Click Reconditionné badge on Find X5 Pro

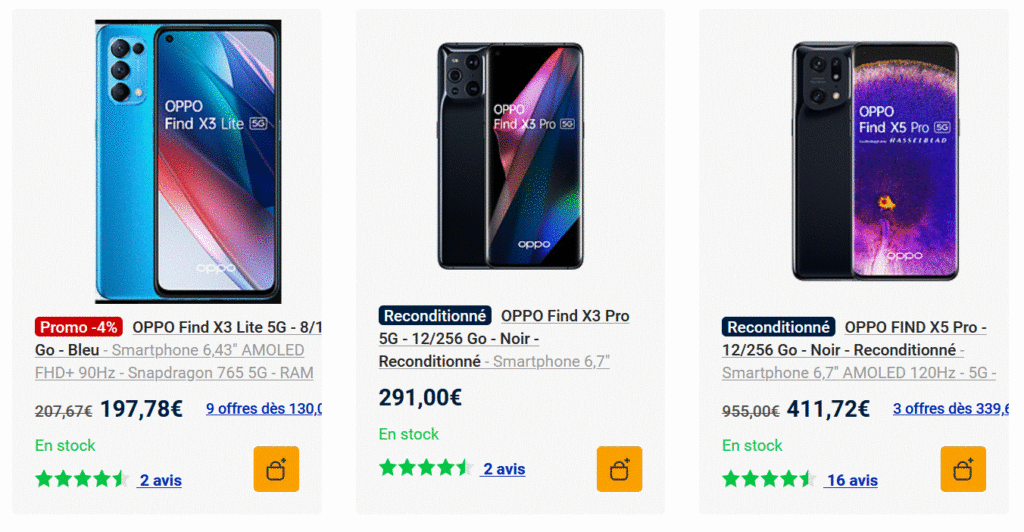coord(778,327)
